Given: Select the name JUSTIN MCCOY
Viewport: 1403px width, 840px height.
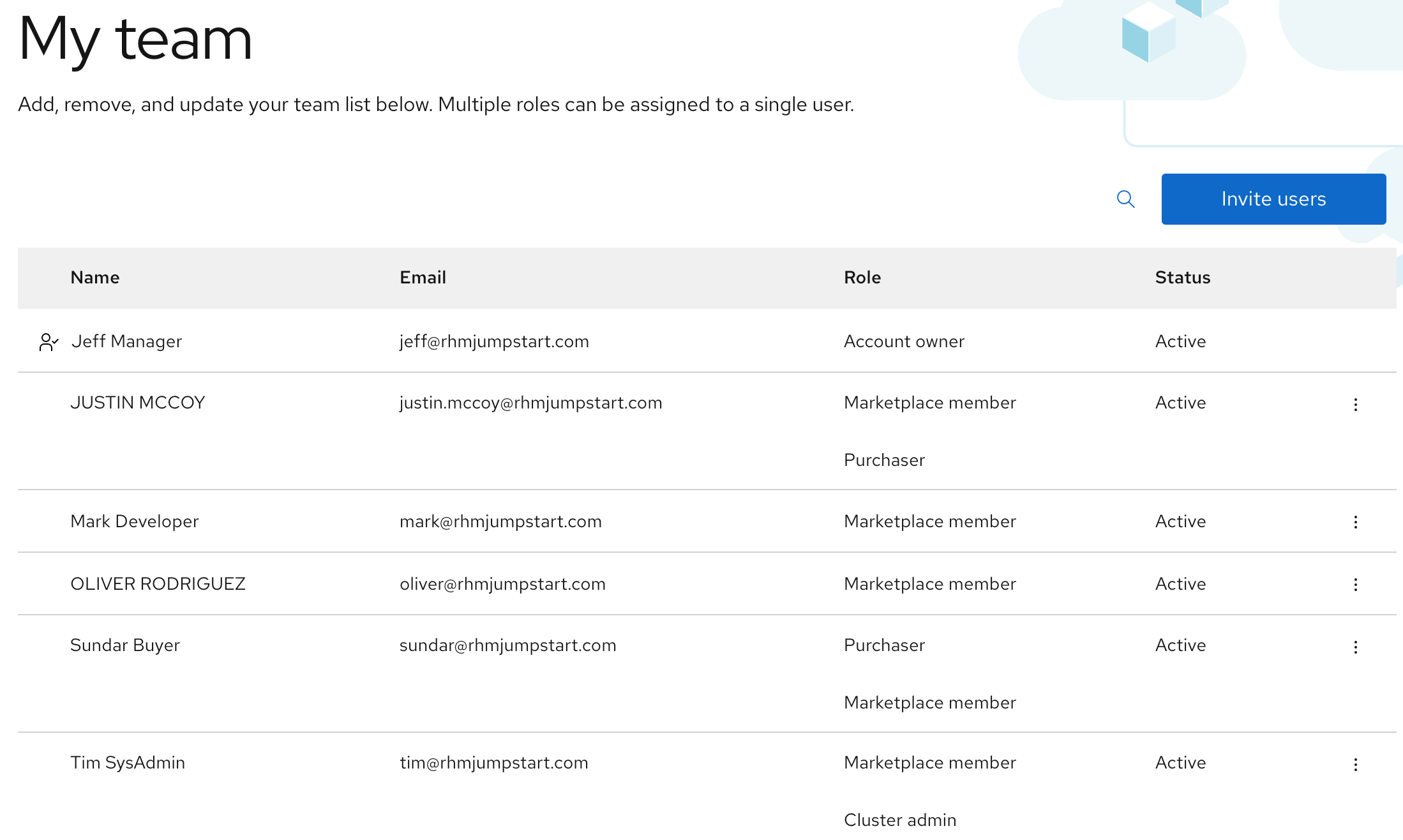Looking at the screenshot, I should click(x=138, y=403).
